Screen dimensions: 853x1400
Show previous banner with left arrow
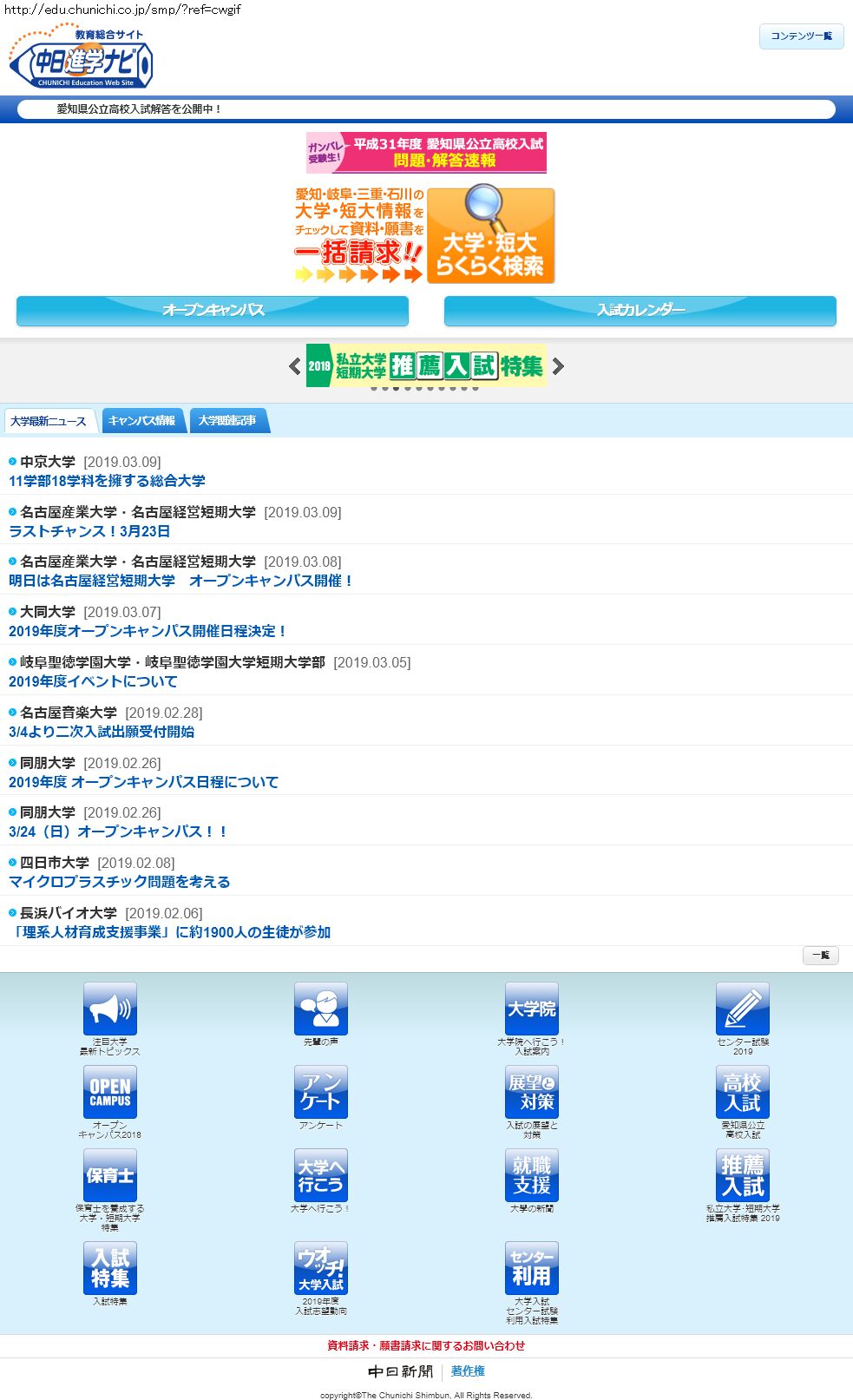[295, 366]
